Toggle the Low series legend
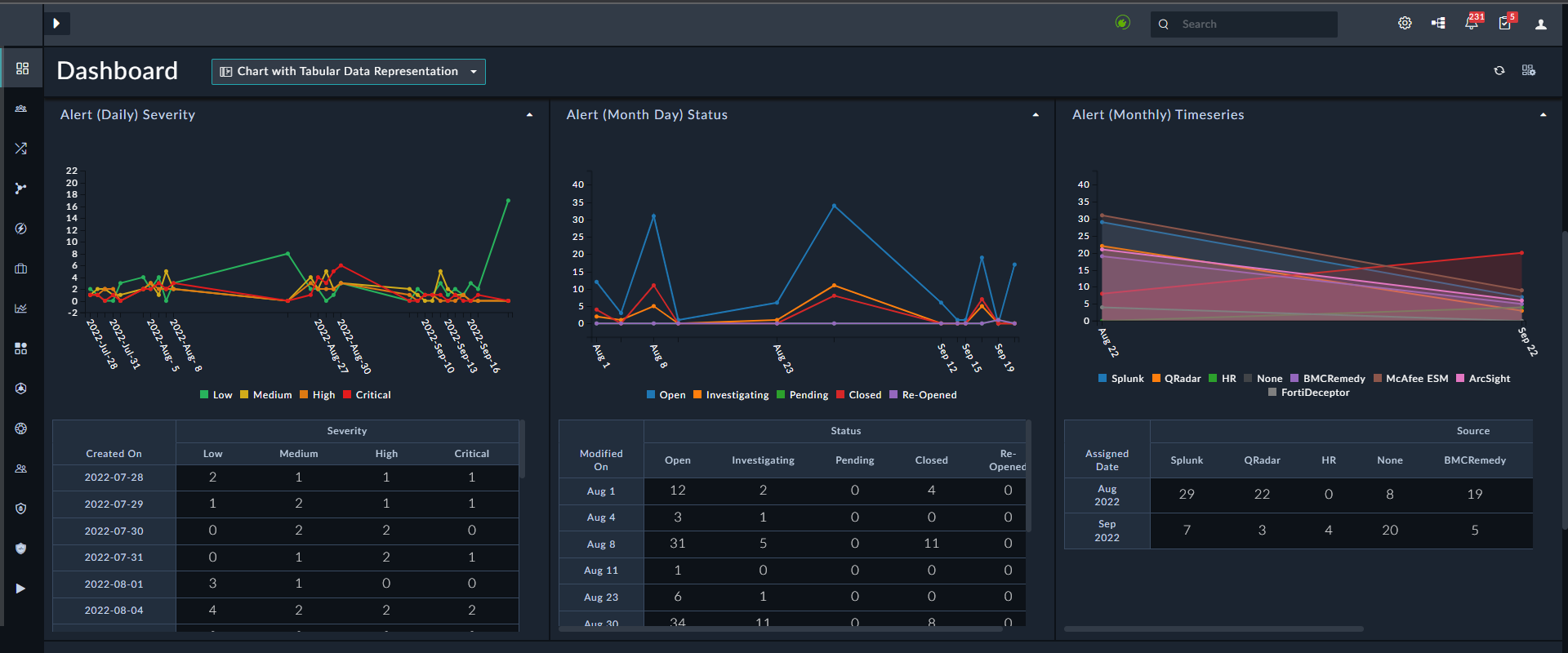Screen dimensions: 1568x653 pos(216,395)
